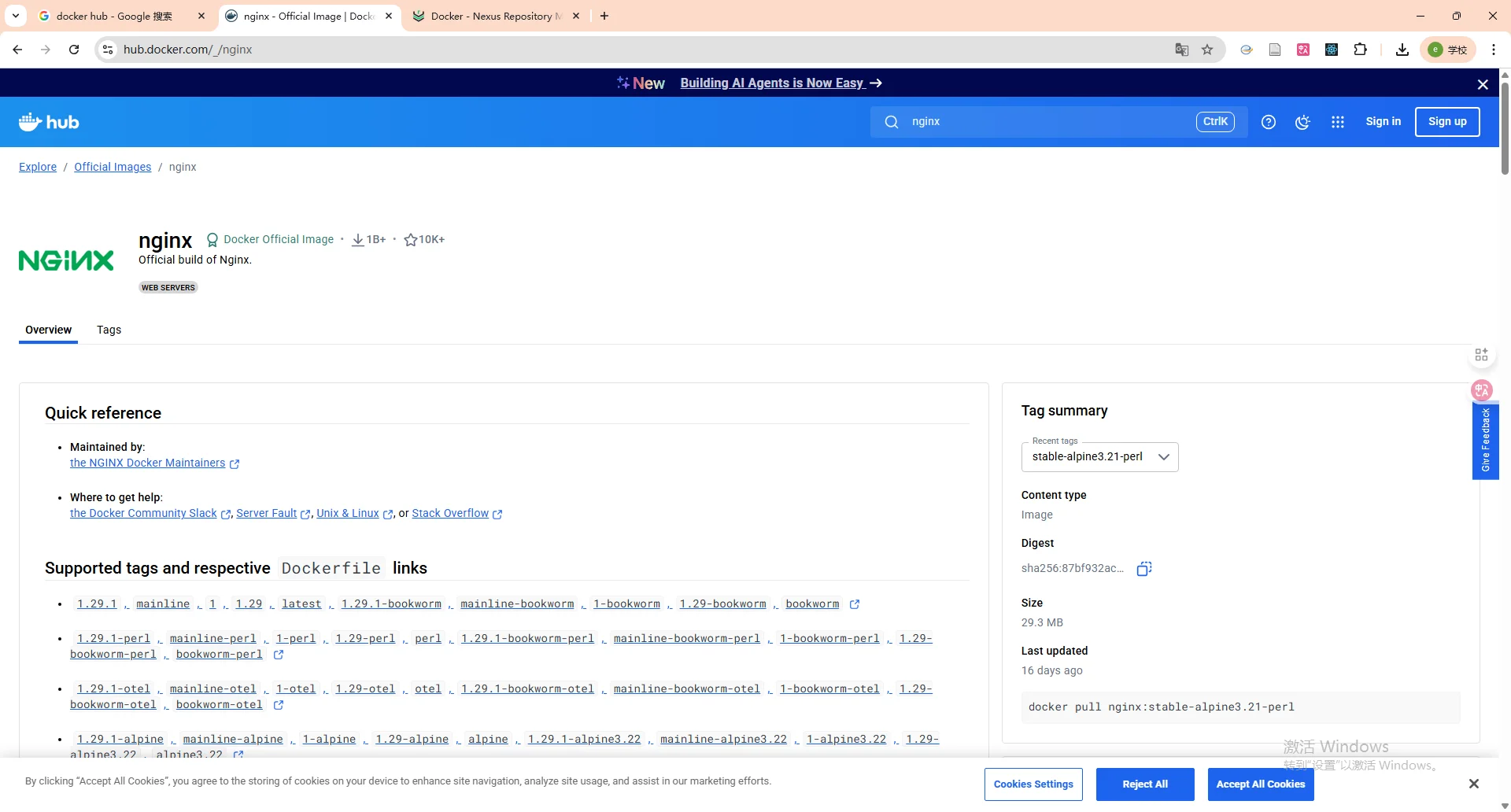Open the browser Extensions puzzle icon
The image size is (1511, 812).
coord(1360,50)
